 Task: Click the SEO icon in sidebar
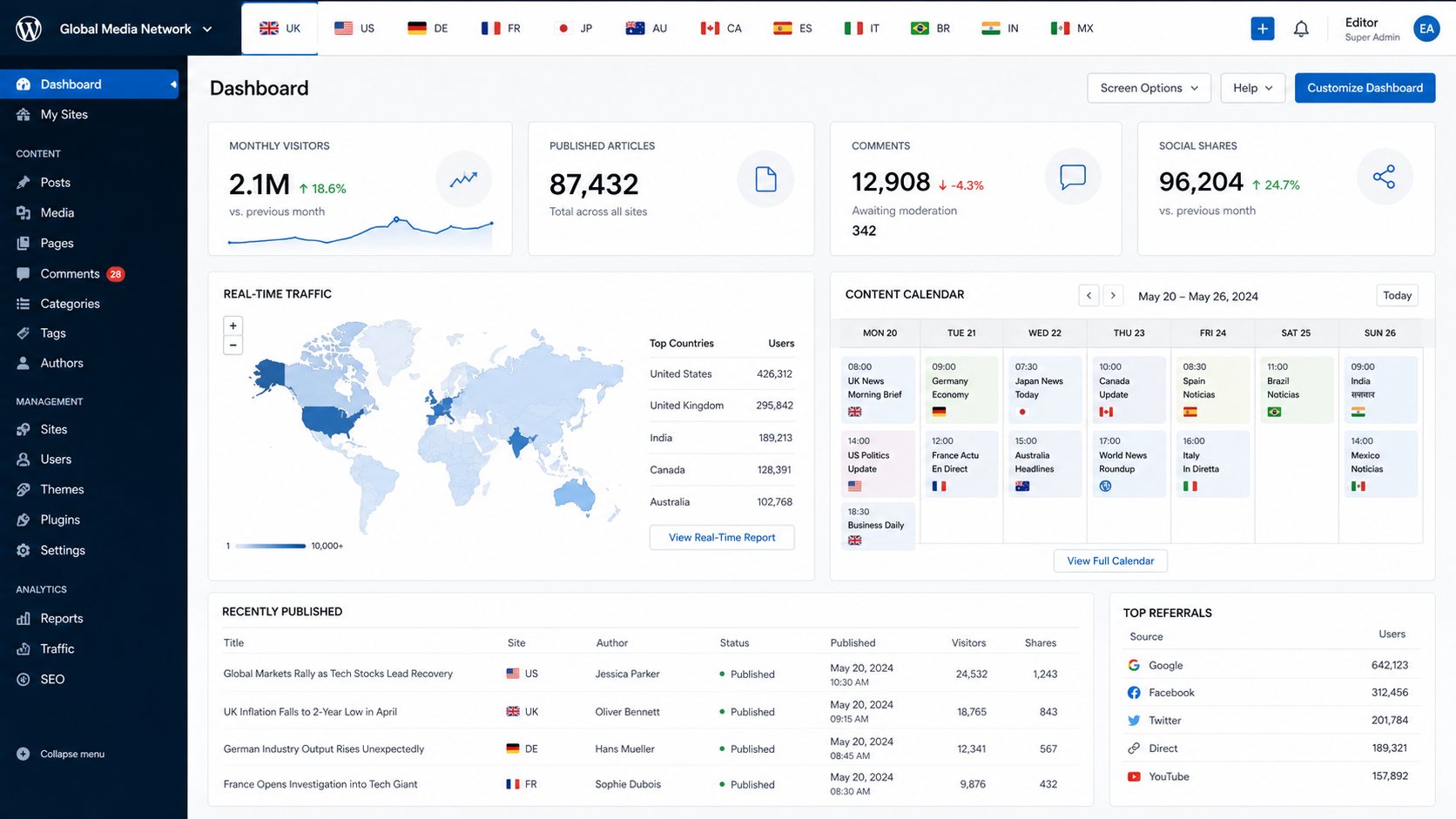click(24, 679)
